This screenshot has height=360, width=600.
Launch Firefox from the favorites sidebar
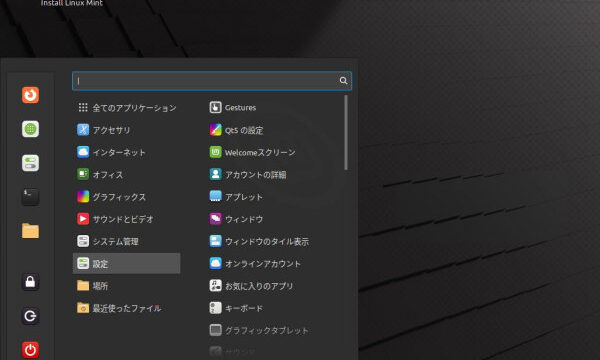coord(30,95)
